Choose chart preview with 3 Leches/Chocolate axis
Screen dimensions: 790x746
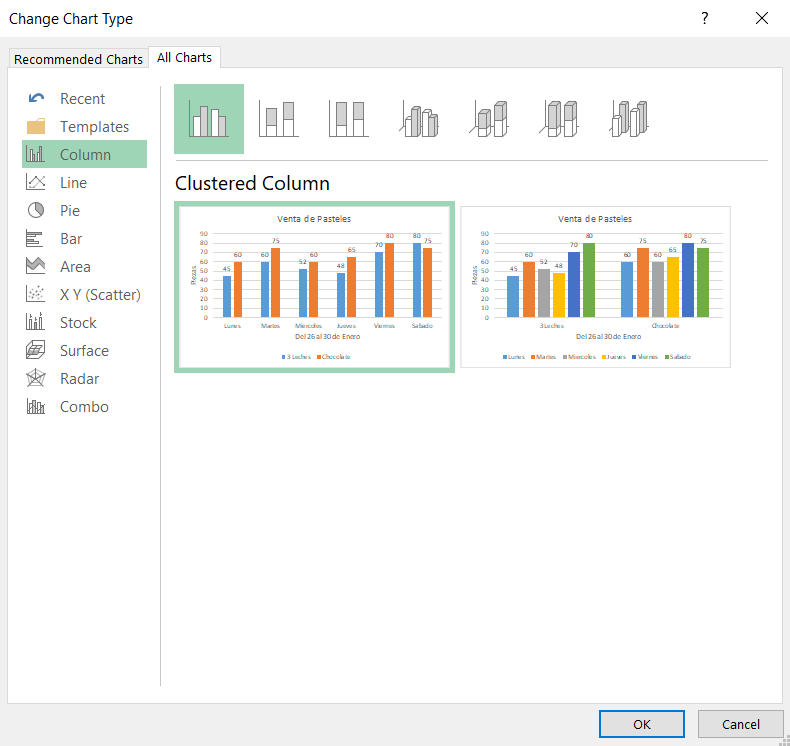coord(595,287)
